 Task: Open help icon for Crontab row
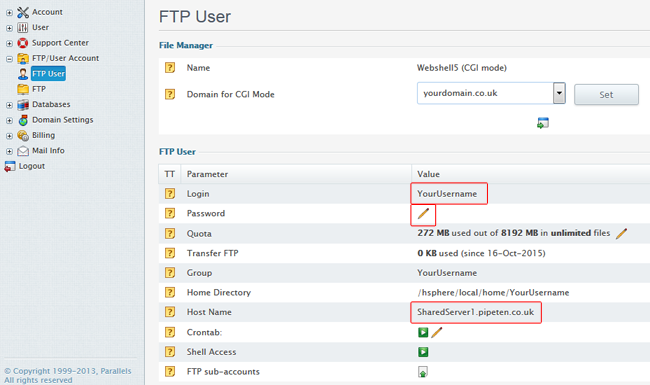(x=170, y=332)
